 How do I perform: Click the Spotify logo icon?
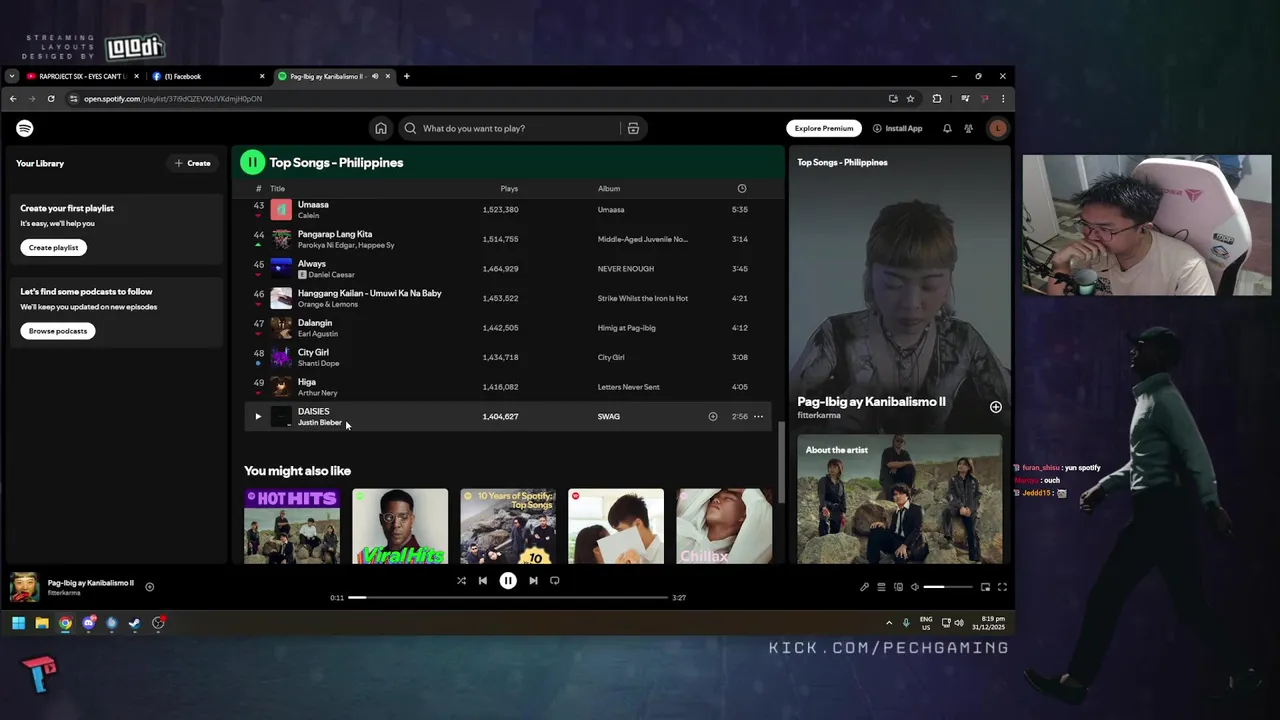tap(25, 128)
